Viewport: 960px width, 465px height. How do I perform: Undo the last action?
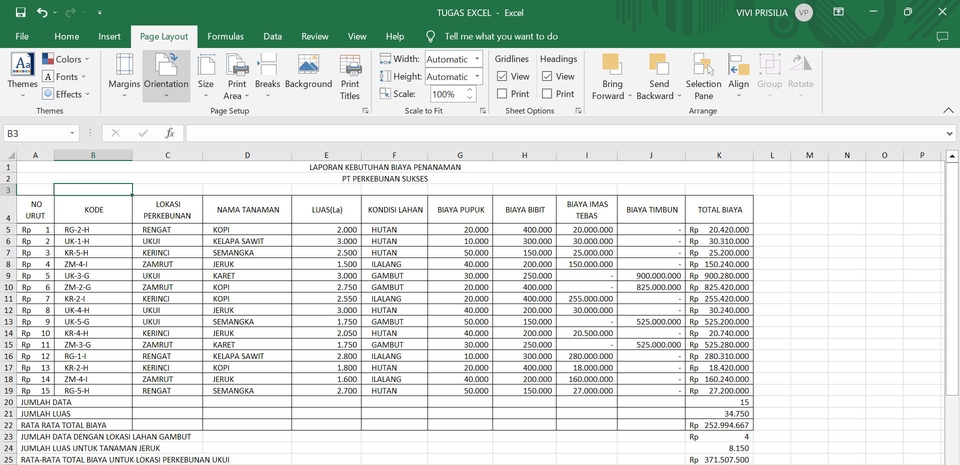(42, 12)
